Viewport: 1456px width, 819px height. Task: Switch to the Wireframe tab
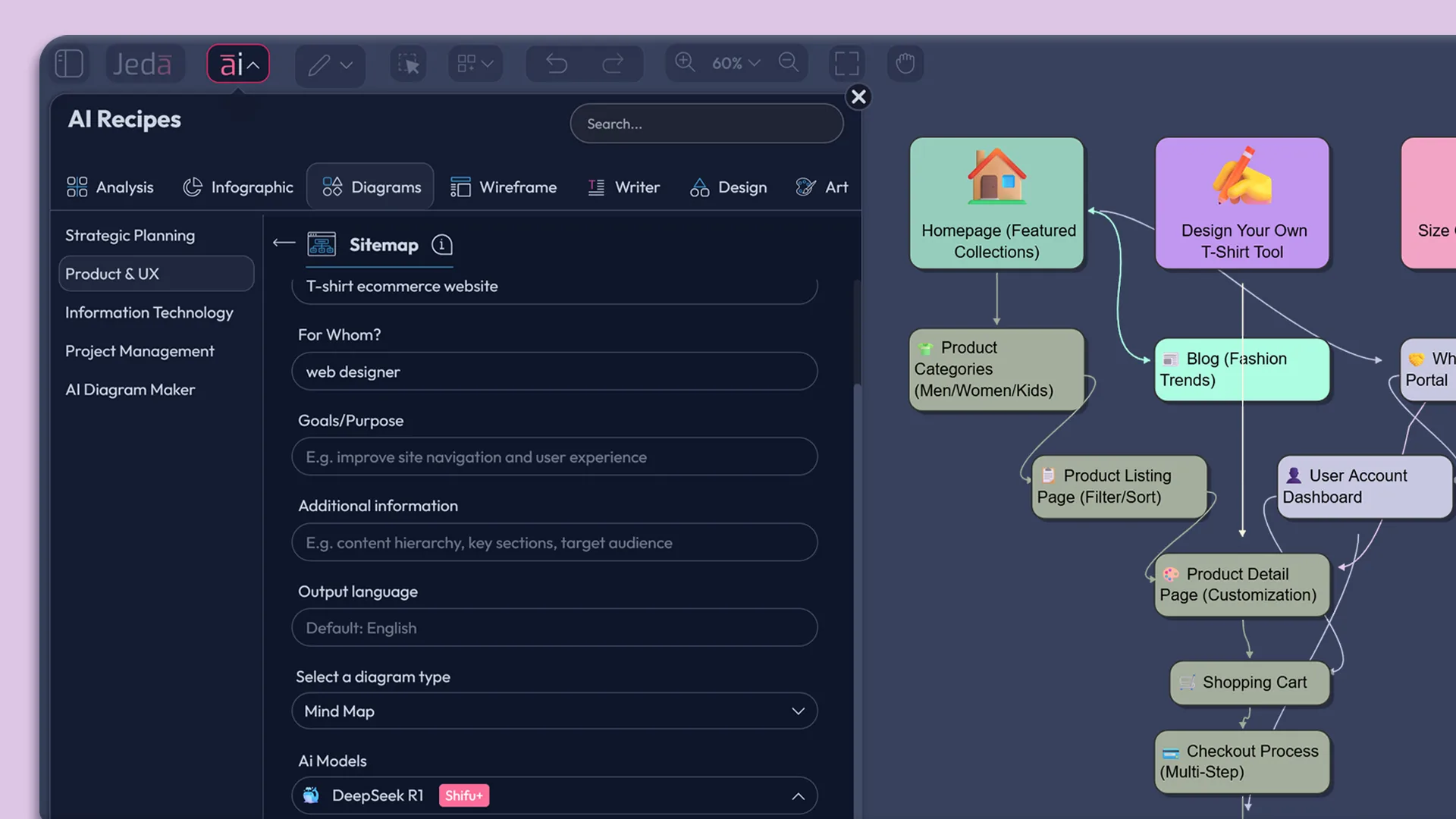pos(504,187)
